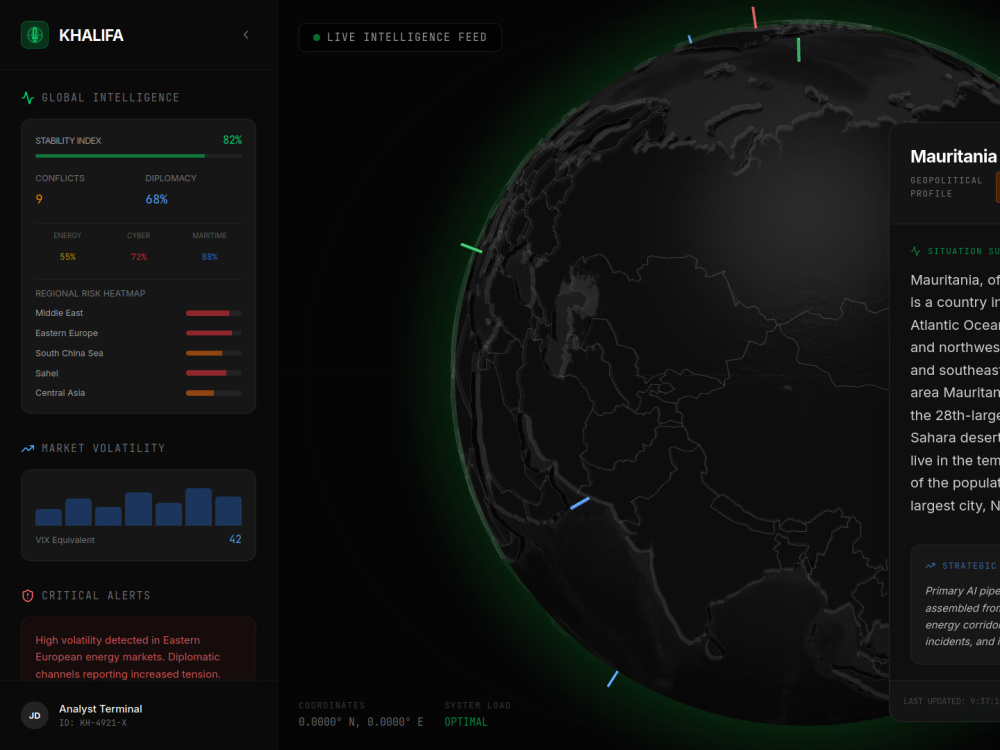Viewport: 1000px width, 750px height.
Task: Open the Analyst Terminal profile name
Action: click(x=100, y=709)
